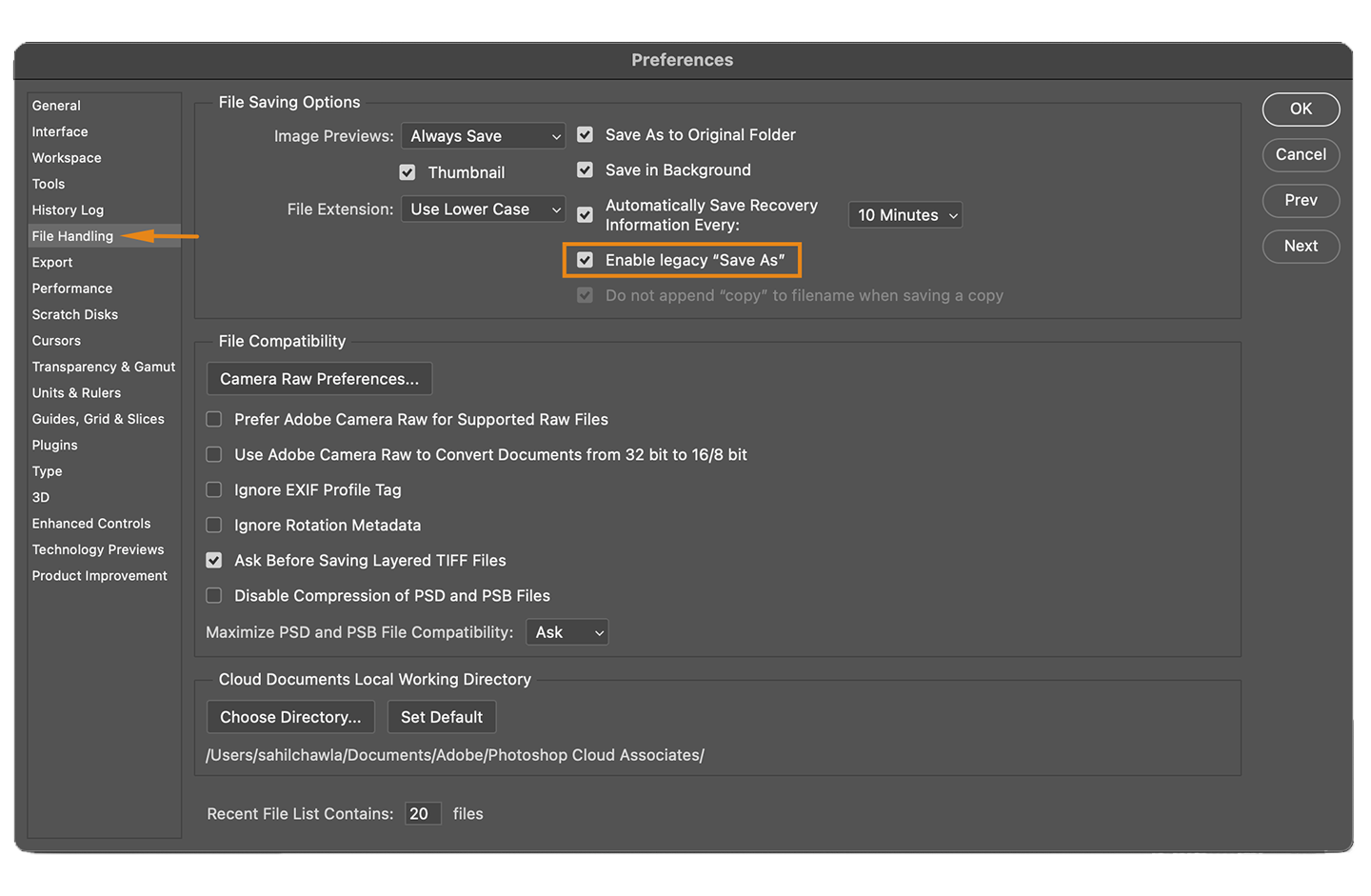Uncheck "Ask Before Saving Layered TIFF Files"
Viewport: 1371px width, 896px height.
point(213,560)
